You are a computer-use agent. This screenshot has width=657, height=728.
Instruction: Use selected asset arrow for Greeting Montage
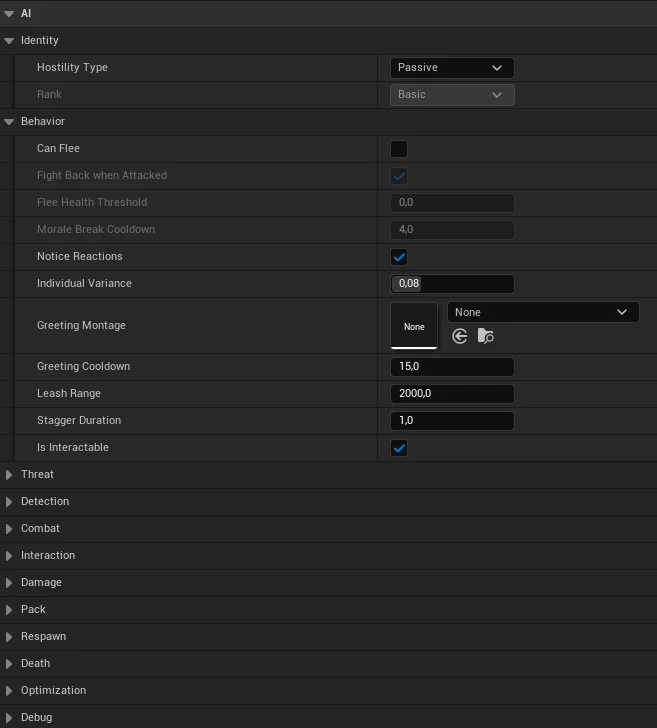point(460,336)
